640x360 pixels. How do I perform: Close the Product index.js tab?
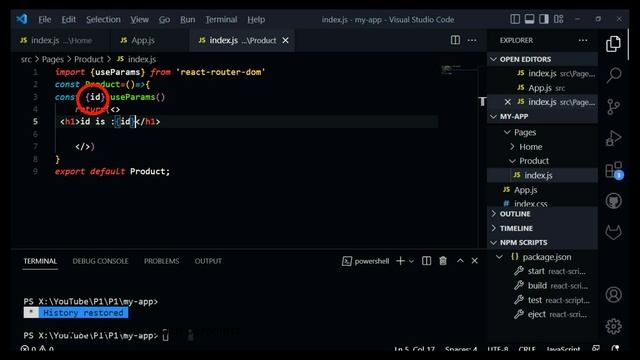pos(286,40)
